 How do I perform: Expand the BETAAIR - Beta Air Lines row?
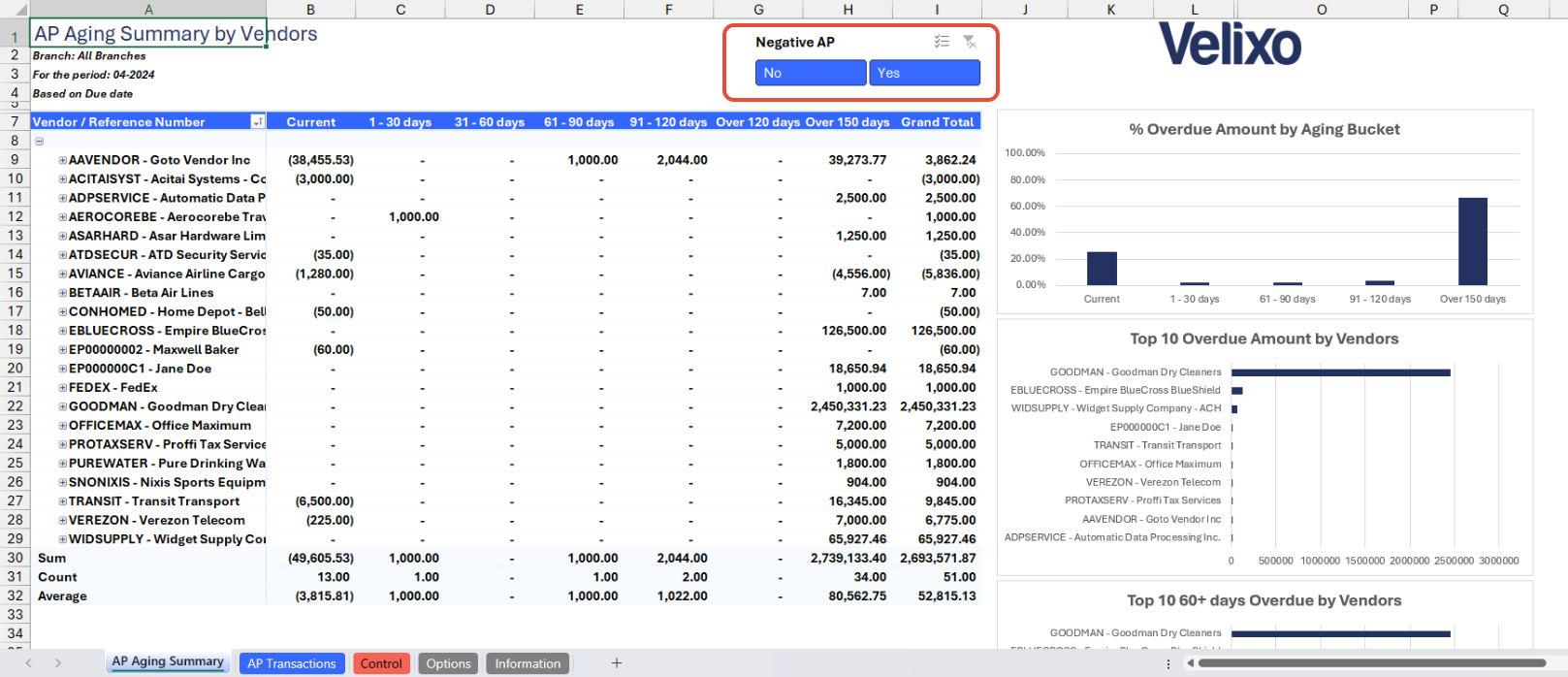pos(63,293)
